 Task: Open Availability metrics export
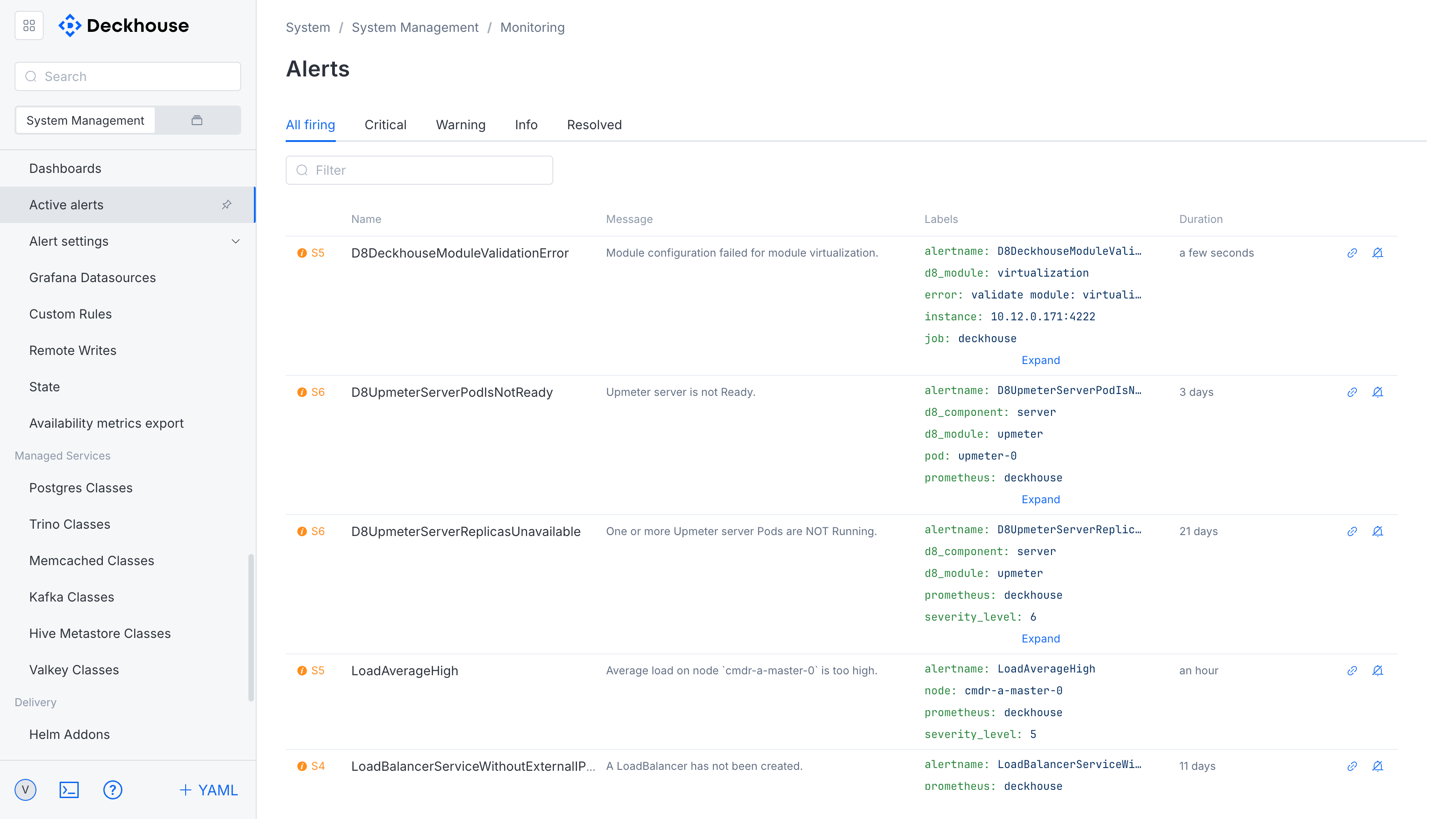[128, 423]
